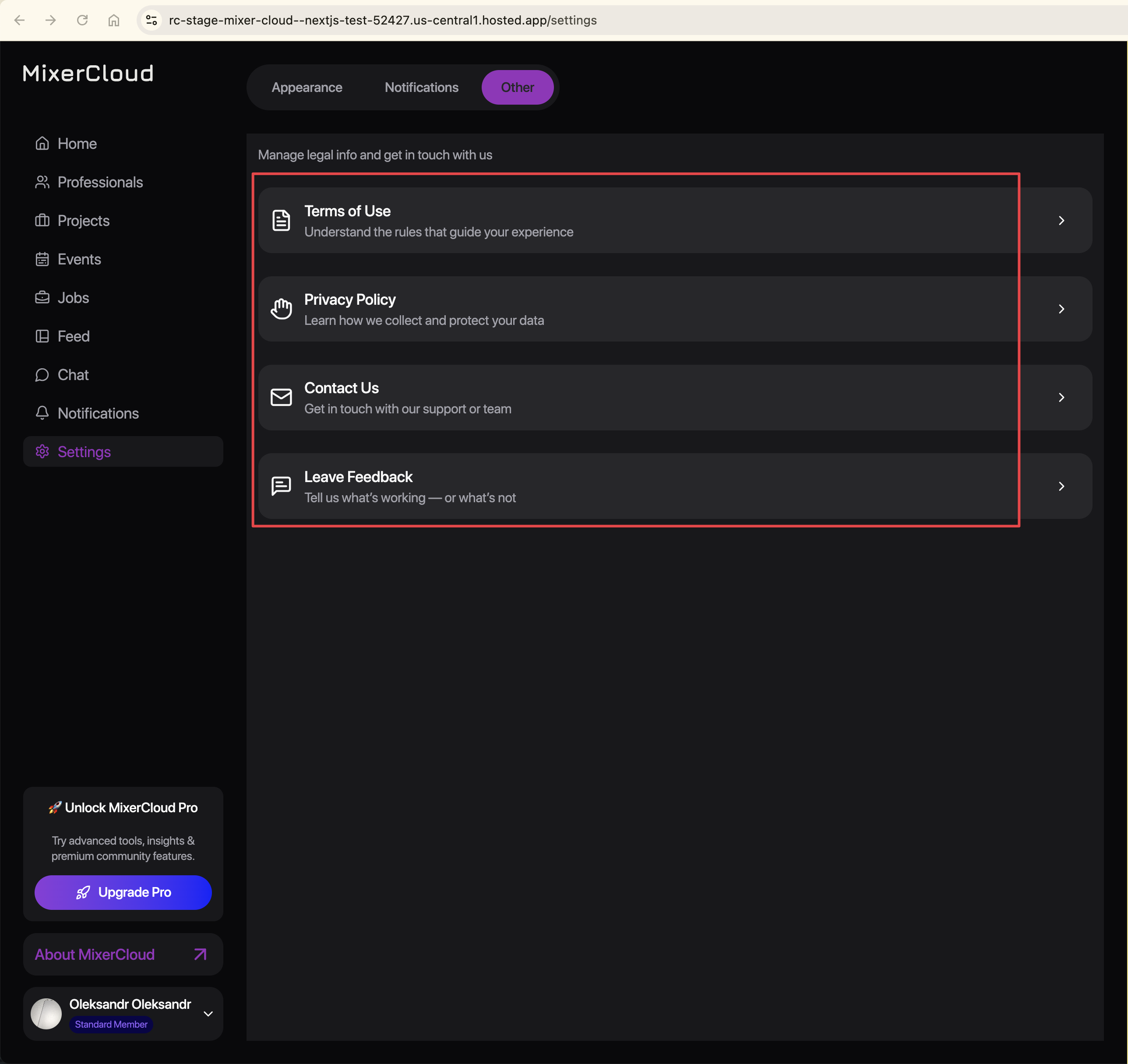Open Professionals via its people icon

42,182
